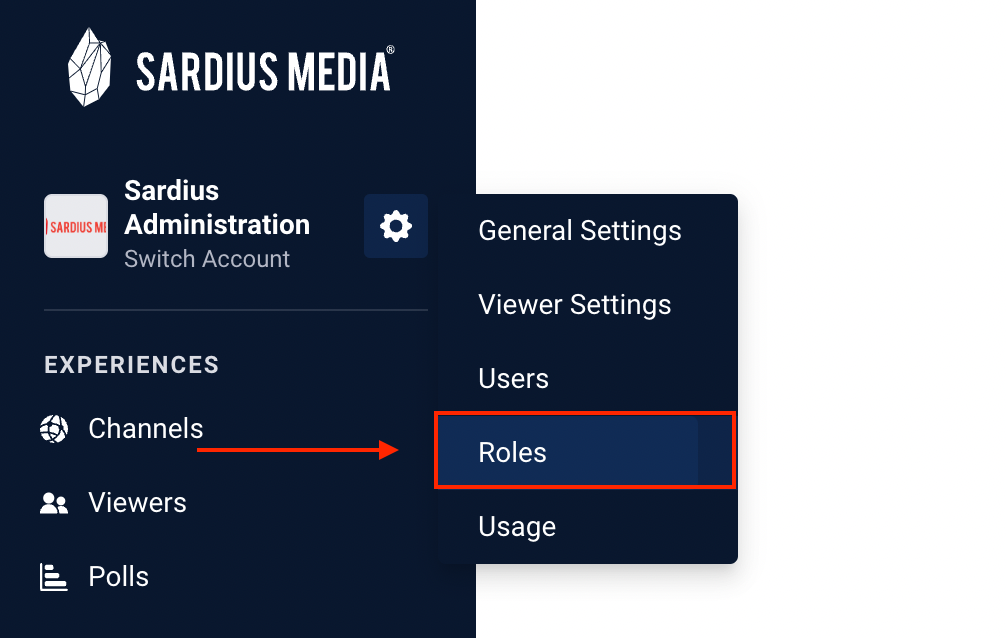Go to Usage in the settings menu

tap(516, 527)
